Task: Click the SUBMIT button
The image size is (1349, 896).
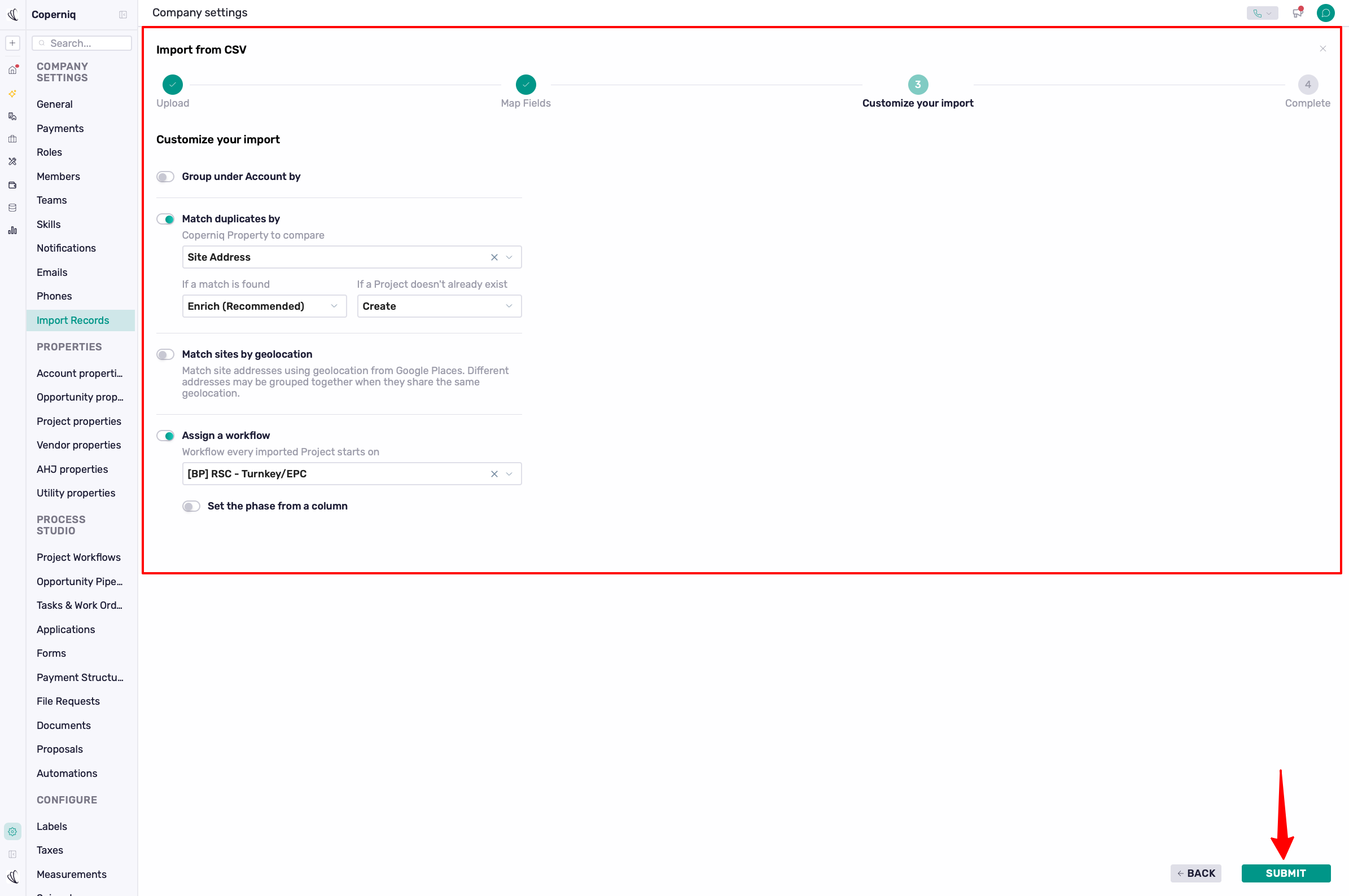Action: (1286, 873)
